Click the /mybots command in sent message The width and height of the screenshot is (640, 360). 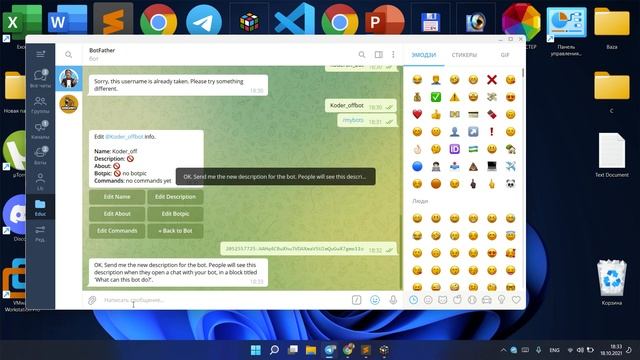[x=353, y=120]
